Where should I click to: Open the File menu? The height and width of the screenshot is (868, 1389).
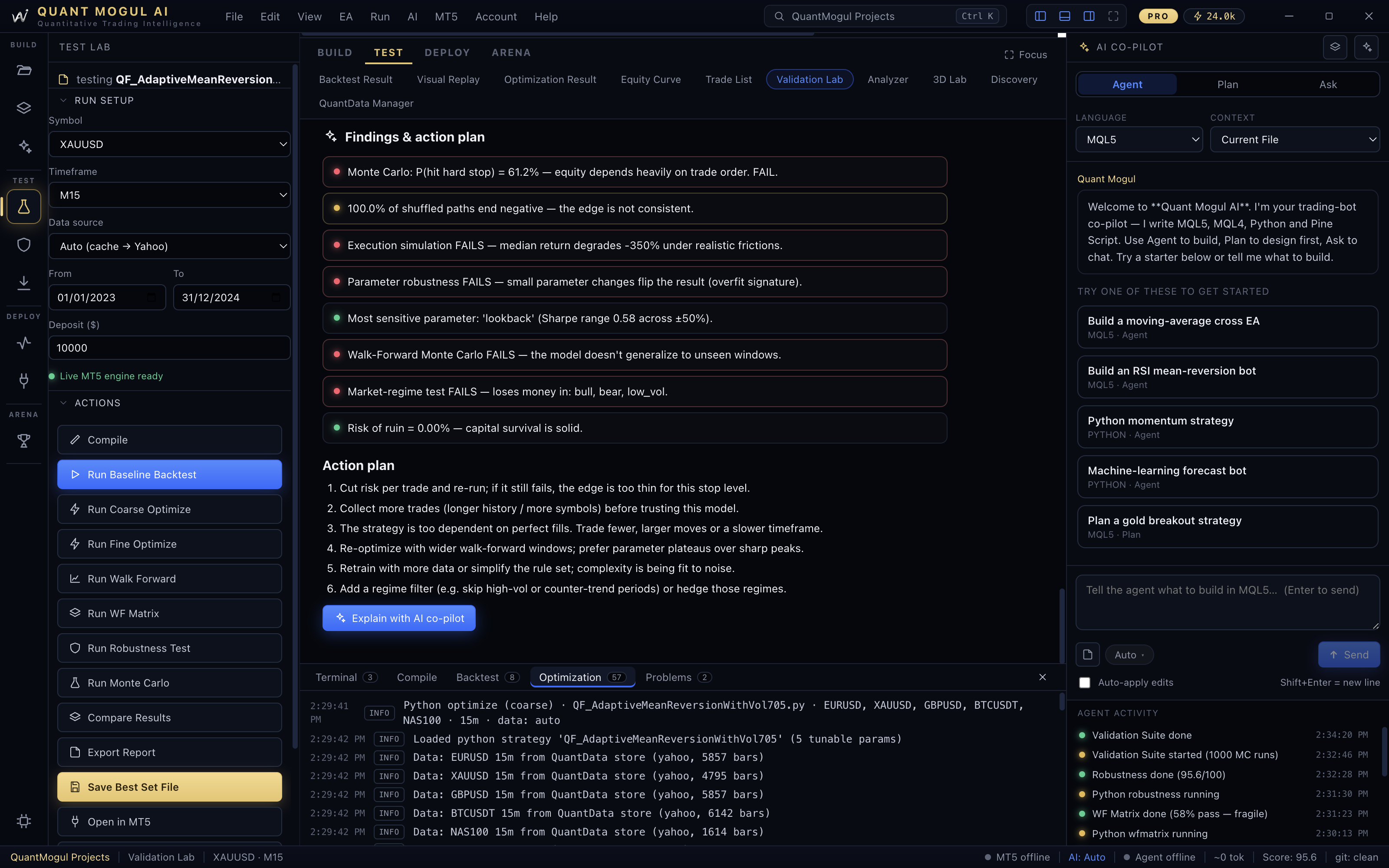coord(234,16)
